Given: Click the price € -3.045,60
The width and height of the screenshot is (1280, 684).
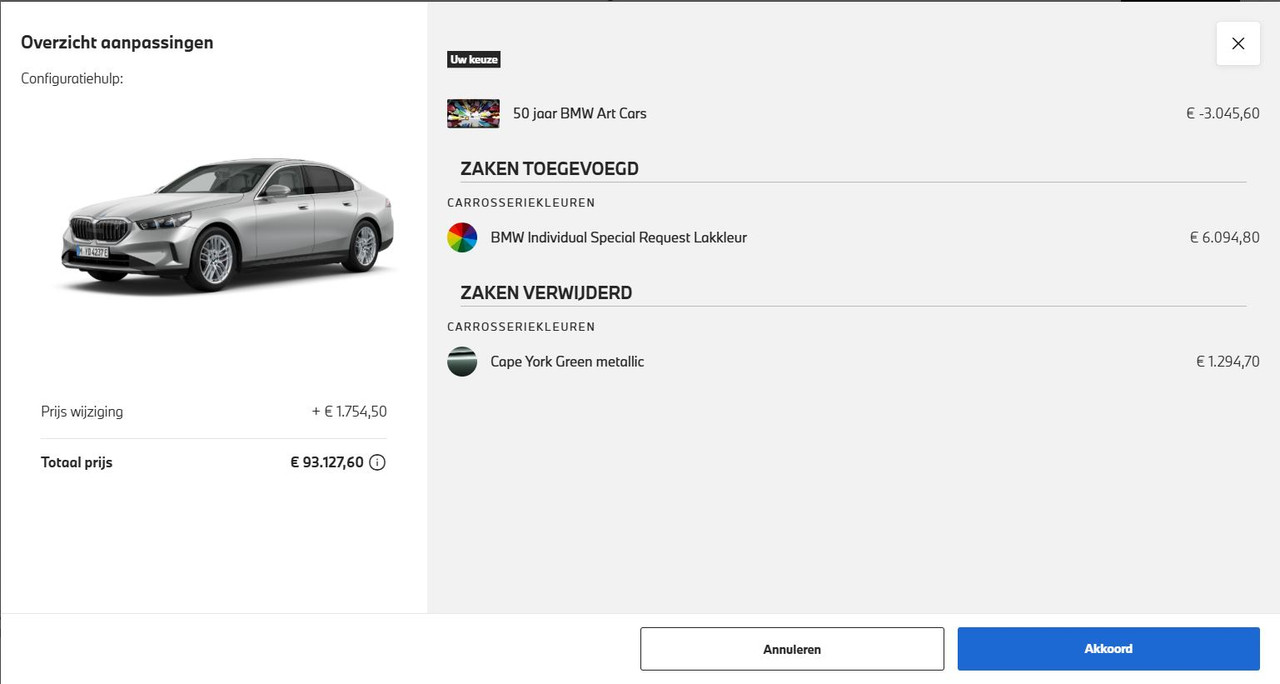Looking at the screenshot, I should pos(1222,114).
